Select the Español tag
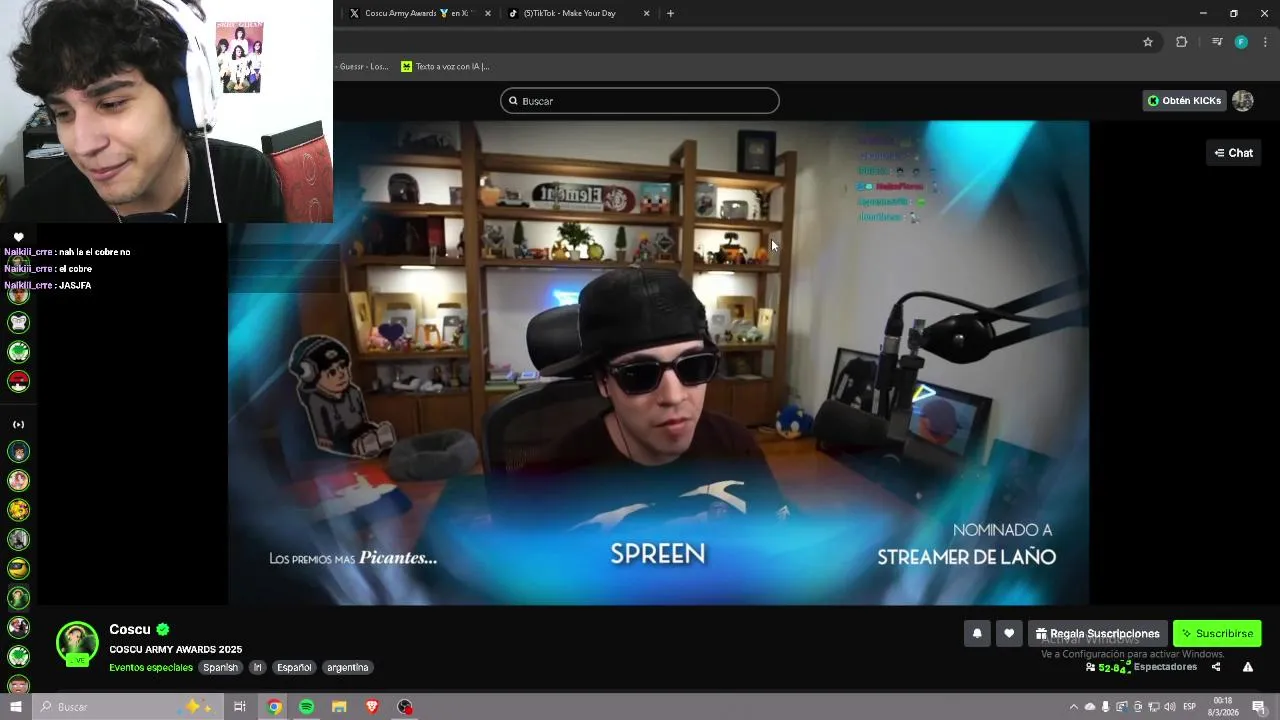 295,667
